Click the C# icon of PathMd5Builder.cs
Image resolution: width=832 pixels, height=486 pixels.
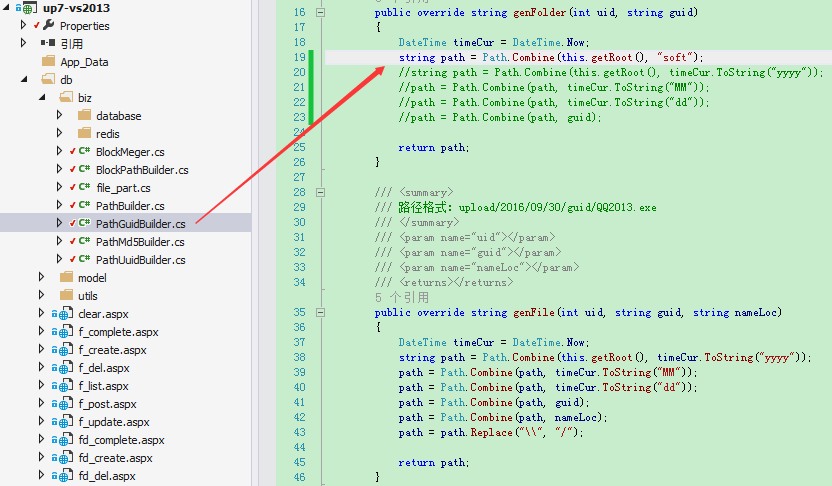click(84, 241)
